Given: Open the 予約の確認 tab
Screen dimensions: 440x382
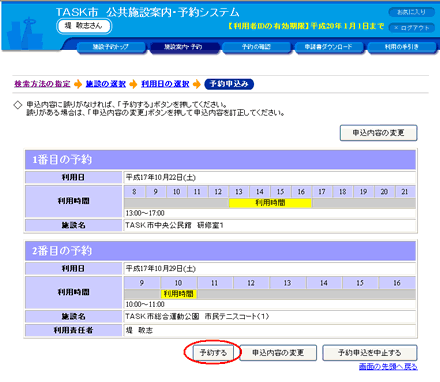Looking at the screenshot, I should [256, 47].
